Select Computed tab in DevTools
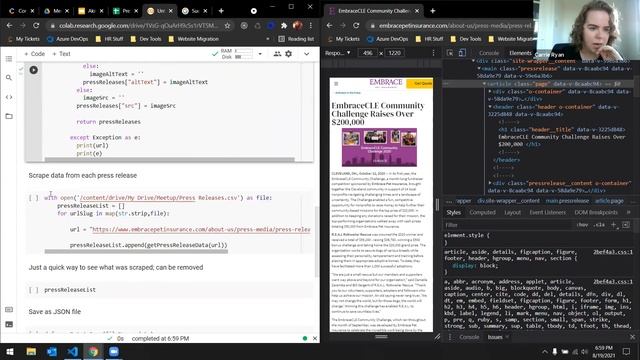This screenshot has width=640, height=360. click(x=482, y=212)
